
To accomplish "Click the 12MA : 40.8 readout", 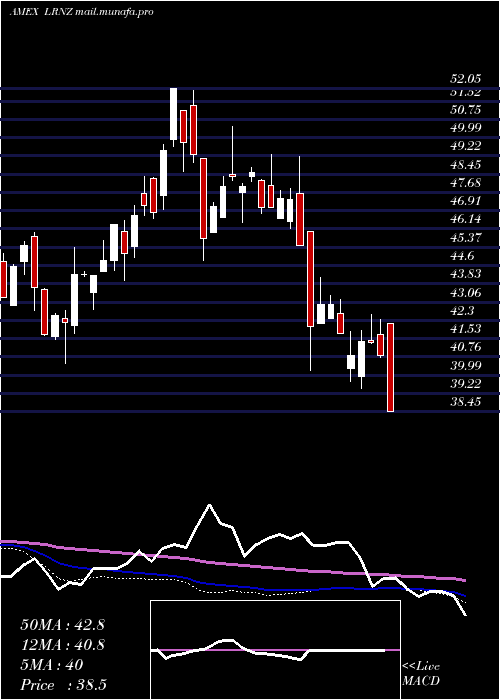I will click(x=62, y=645).
